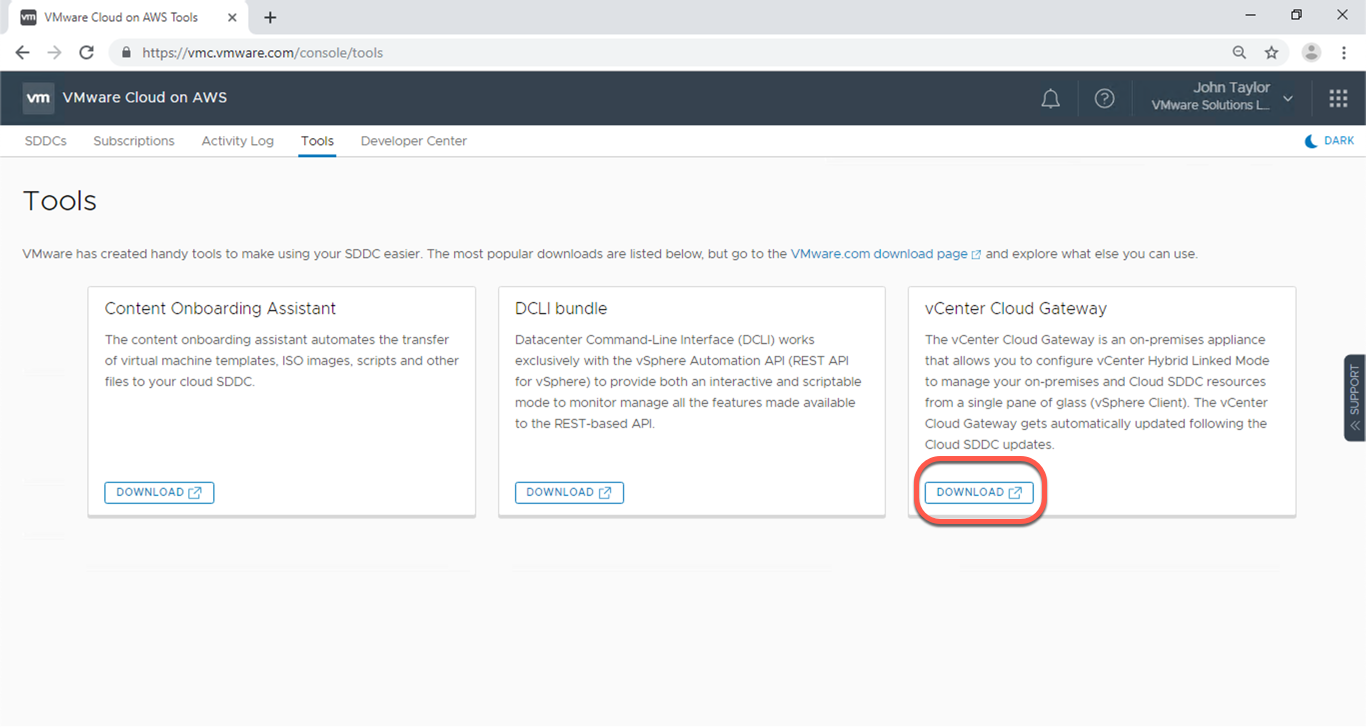The height and width of the screenshot is (727, 1366).
Task: Switch to the SDDCs tab
Action: [46, 141]
